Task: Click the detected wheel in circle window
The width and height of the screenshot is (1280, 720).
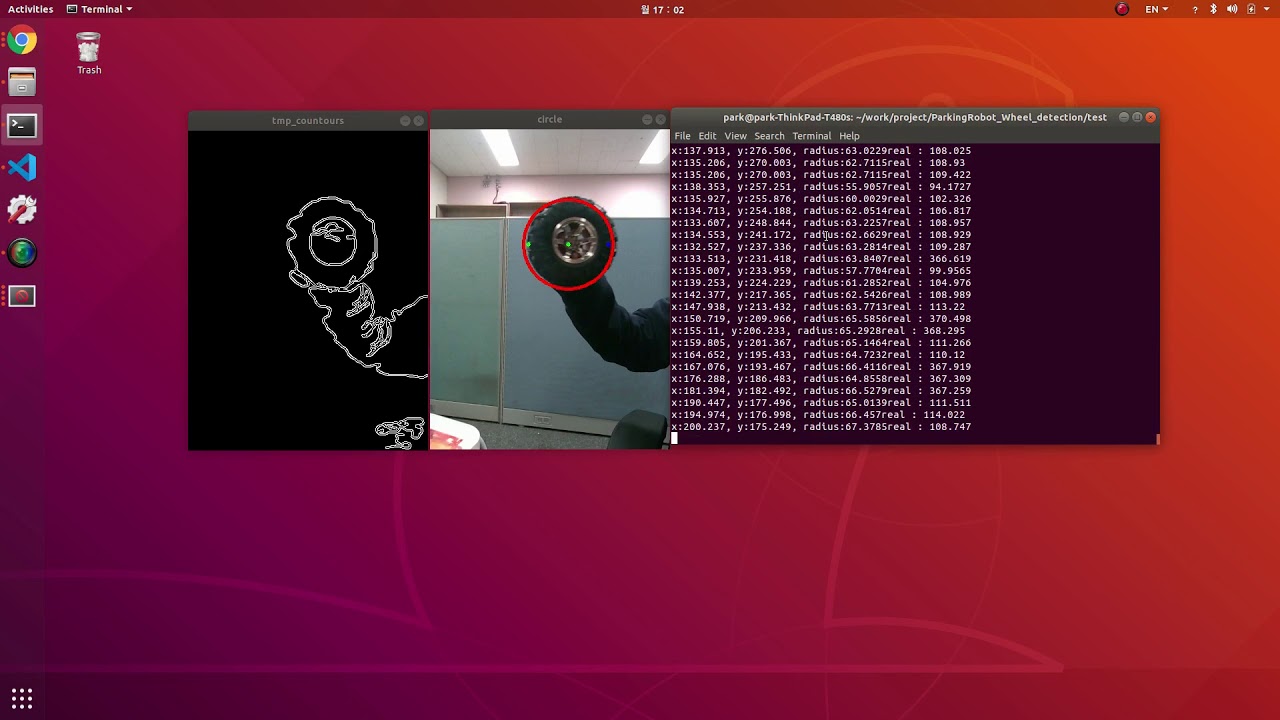Action: (569, 243)
